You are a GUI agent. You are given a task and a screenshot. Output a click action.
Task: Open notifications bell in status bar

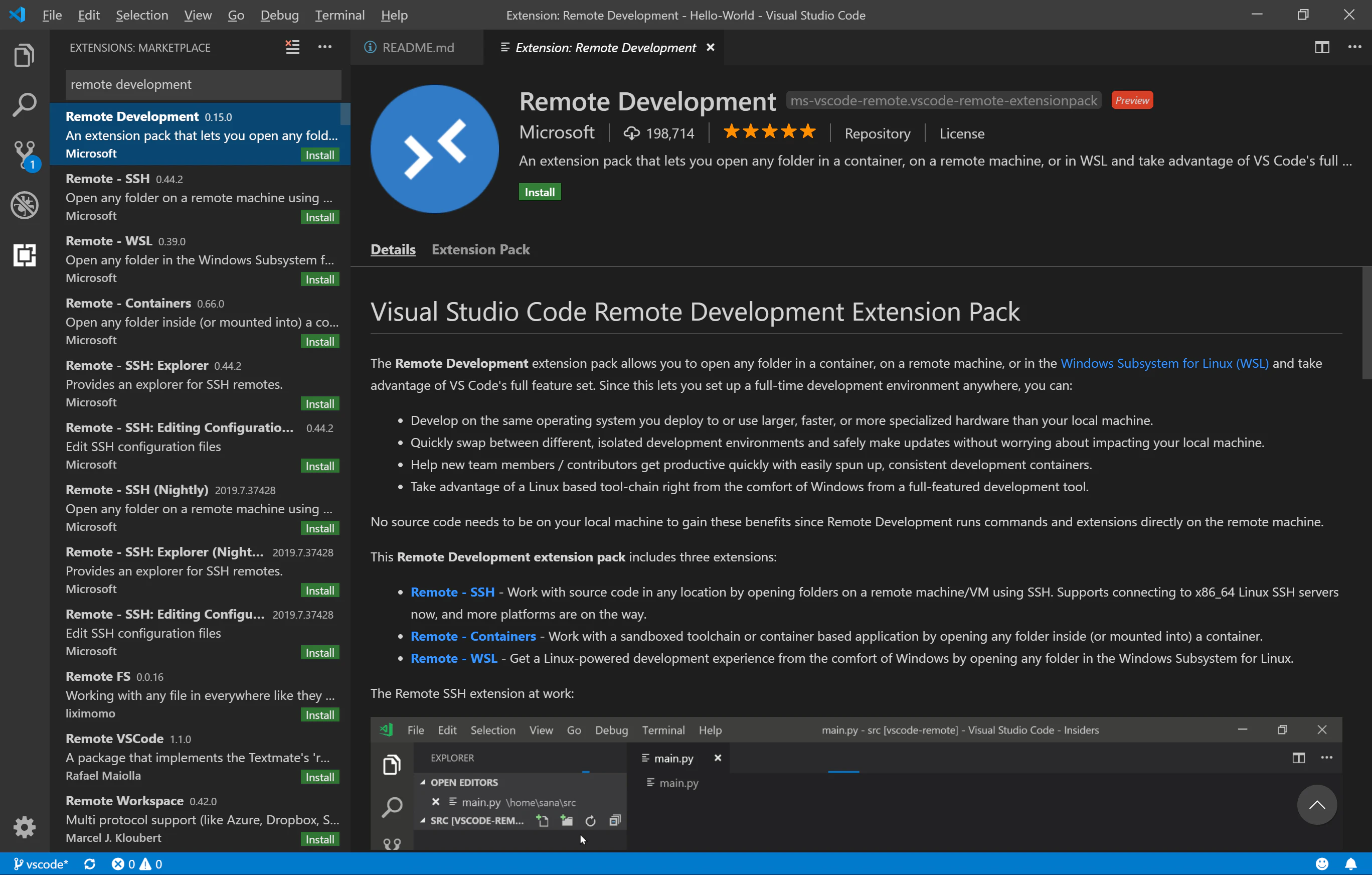tap(1350, 863)
